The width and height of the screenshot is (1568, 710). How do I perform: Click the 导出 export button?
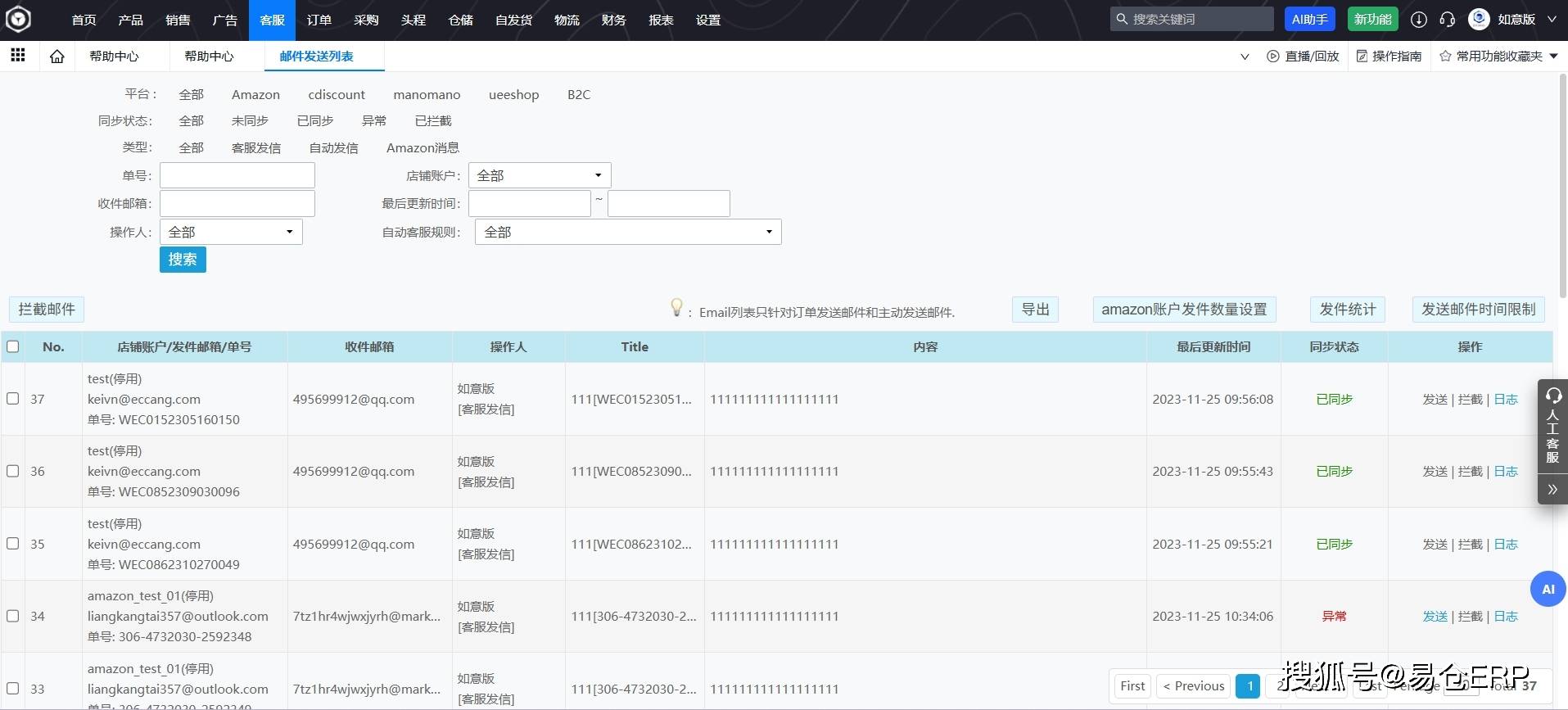1035,309
